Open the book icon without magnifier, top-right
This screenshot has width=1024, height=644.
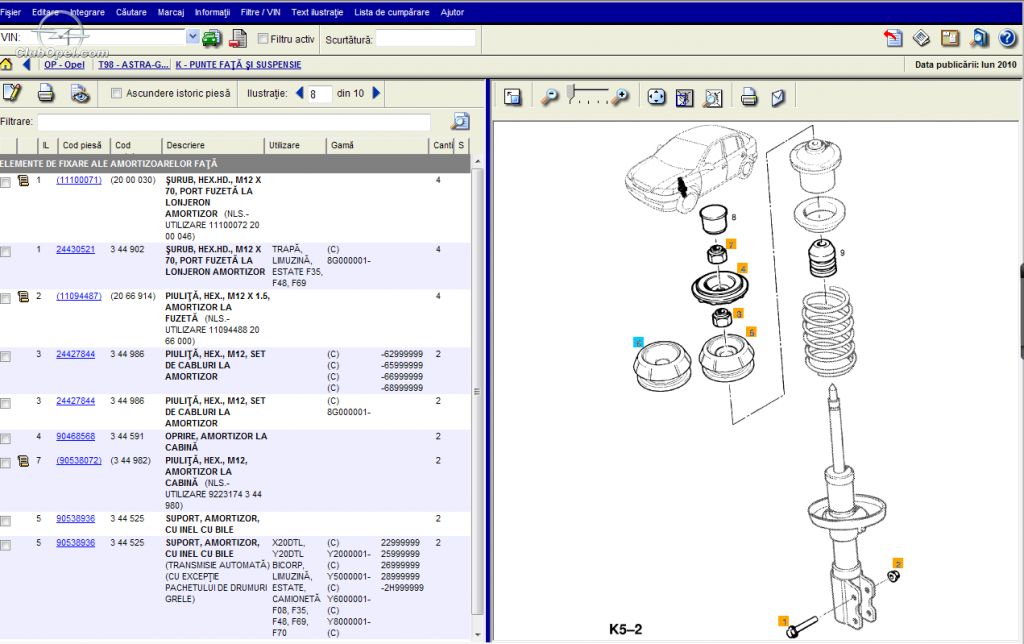[x=950, y=39]
